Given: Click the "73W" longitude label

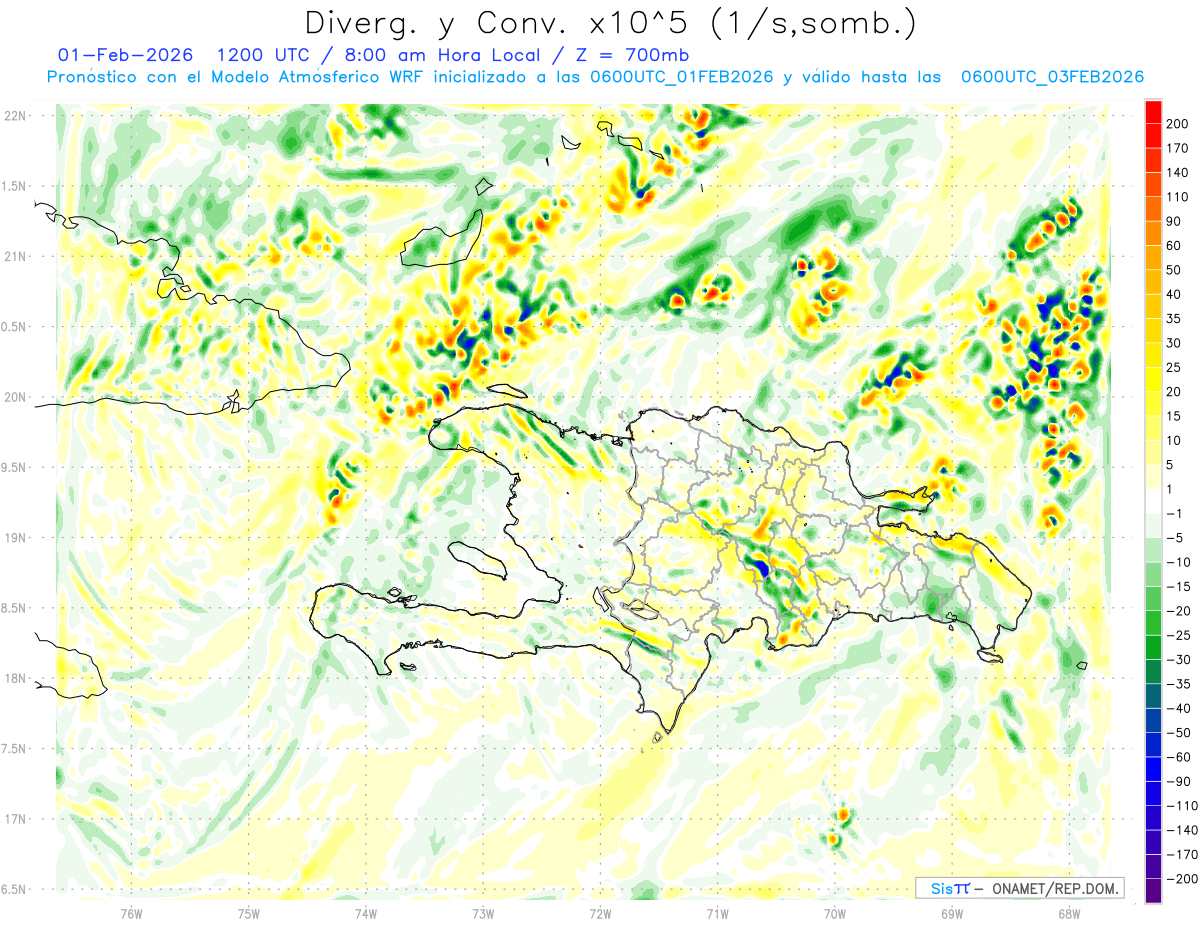Looking at the screenshot, I should click(x=483, y=914).
